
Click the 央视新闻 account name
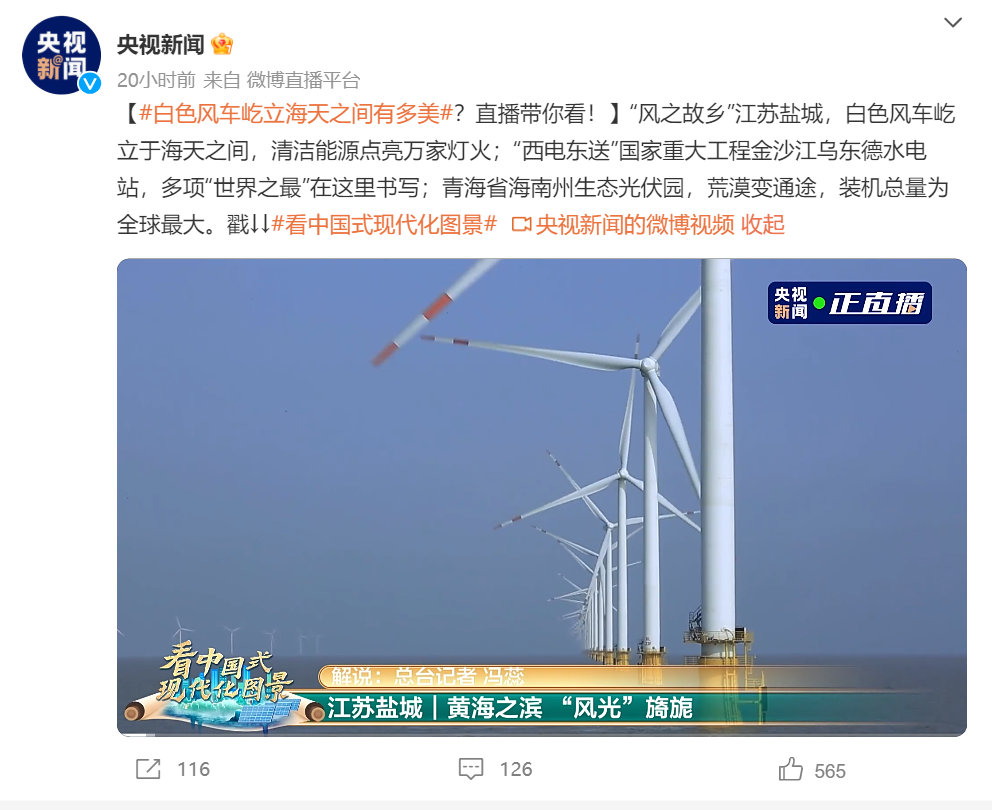click(x=161, y=44)
